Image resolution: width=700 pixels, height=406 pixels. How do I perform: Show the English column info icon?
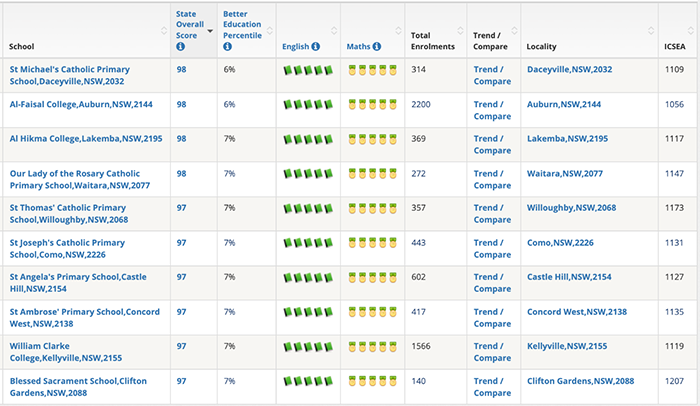316,46
